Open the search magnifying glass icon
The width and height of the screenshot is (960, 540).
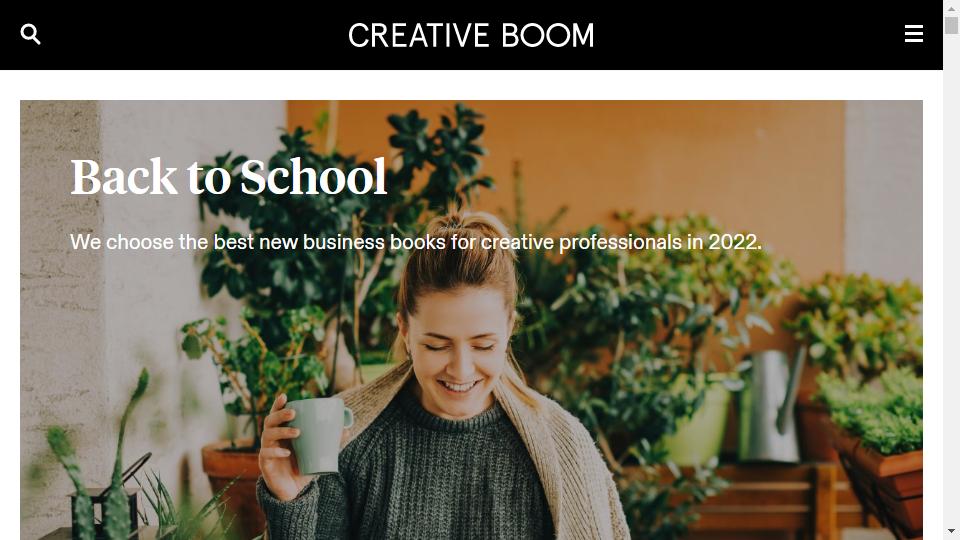31,34
